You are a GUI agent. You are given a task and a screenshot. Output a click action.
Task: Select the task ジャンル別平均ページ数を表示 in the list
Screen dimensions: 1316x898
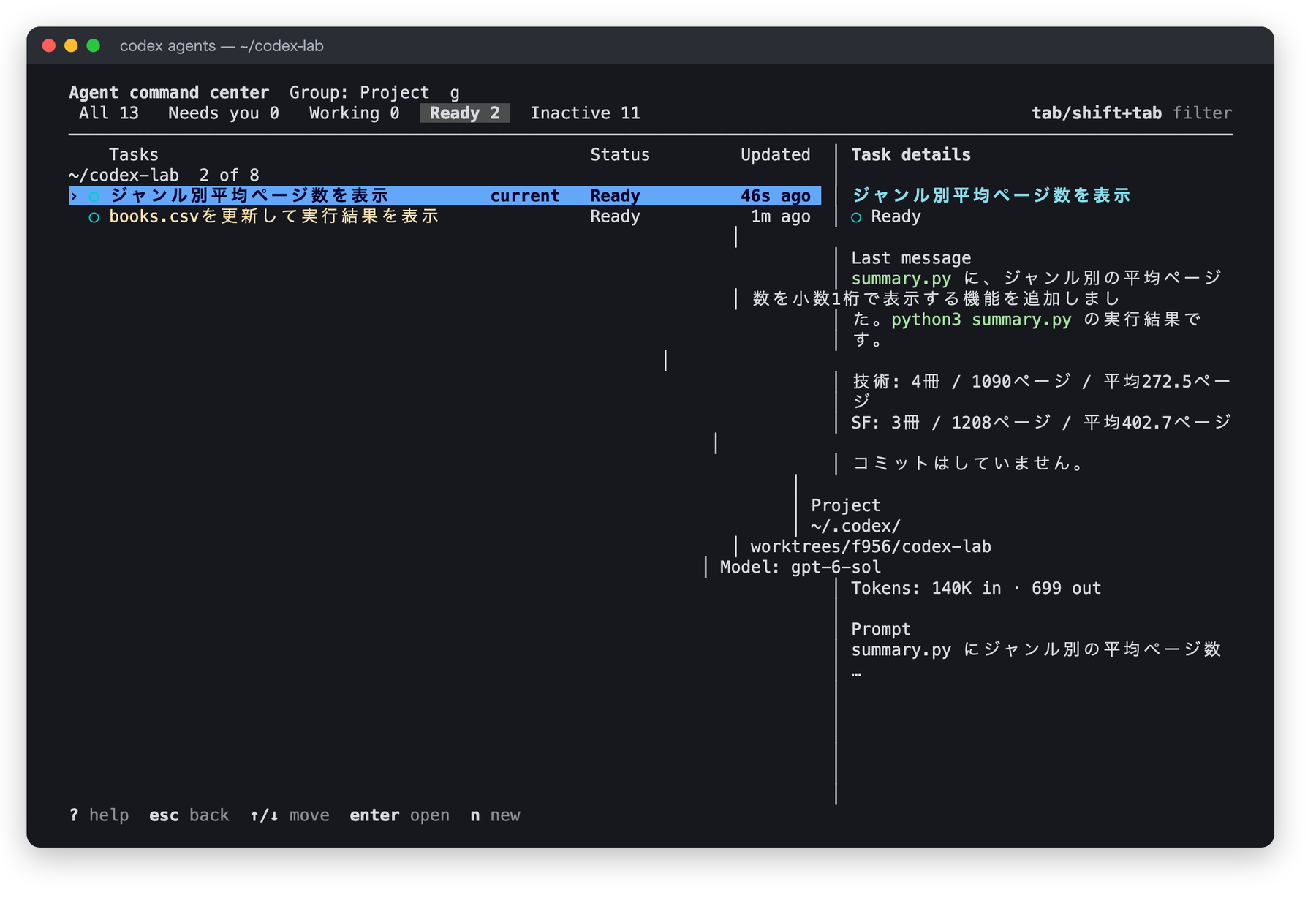click(445, 196)
